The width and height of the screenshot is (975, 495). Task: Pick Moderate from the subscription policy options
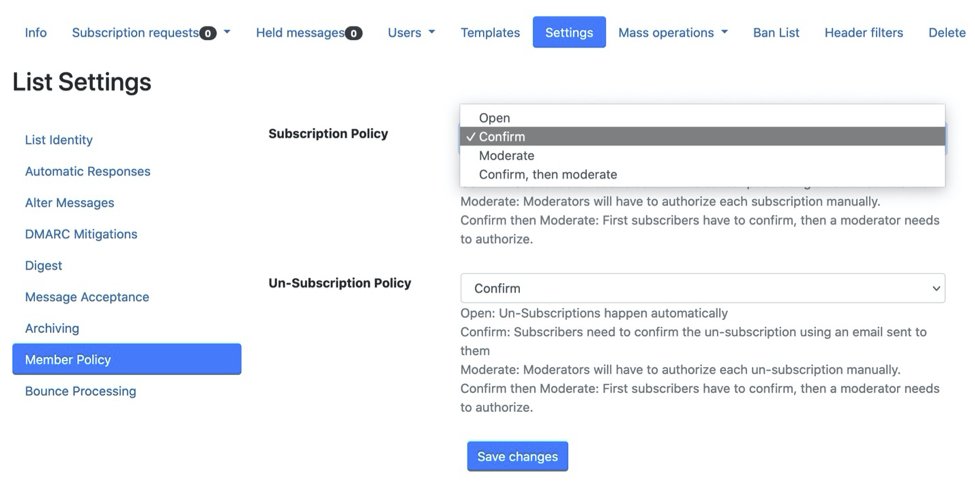pos(506,156)
